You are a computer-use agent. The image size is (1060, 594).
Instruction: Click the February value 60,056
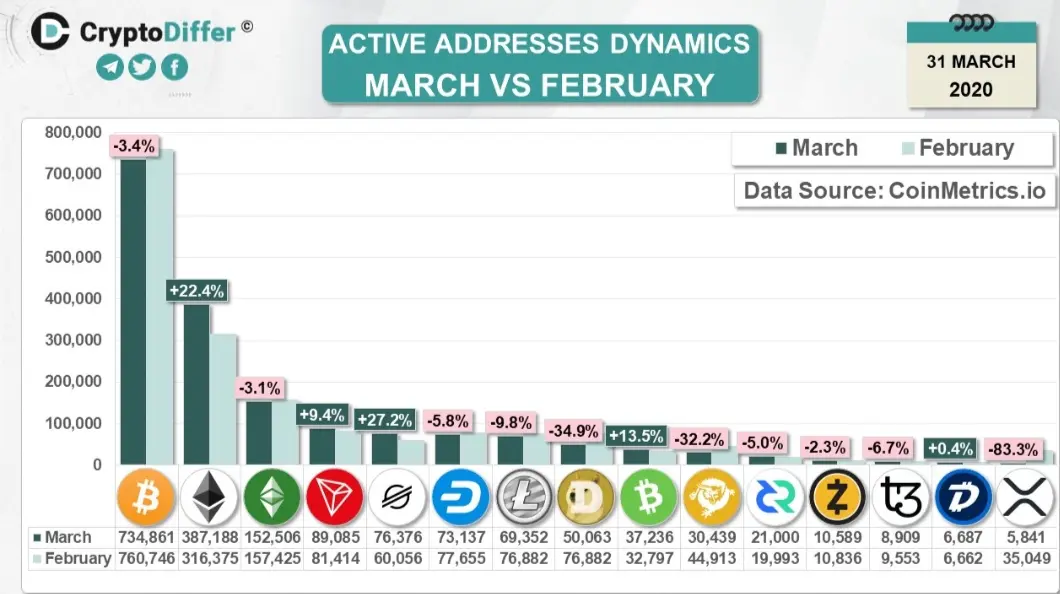pyautogui.click(x=398, y=559)
